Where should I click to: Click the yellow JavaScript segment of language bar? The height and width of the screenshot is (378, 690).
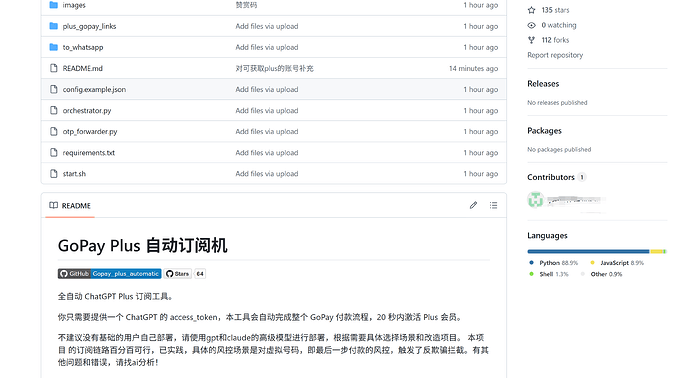pyautogui.click(x=657, y=251)
